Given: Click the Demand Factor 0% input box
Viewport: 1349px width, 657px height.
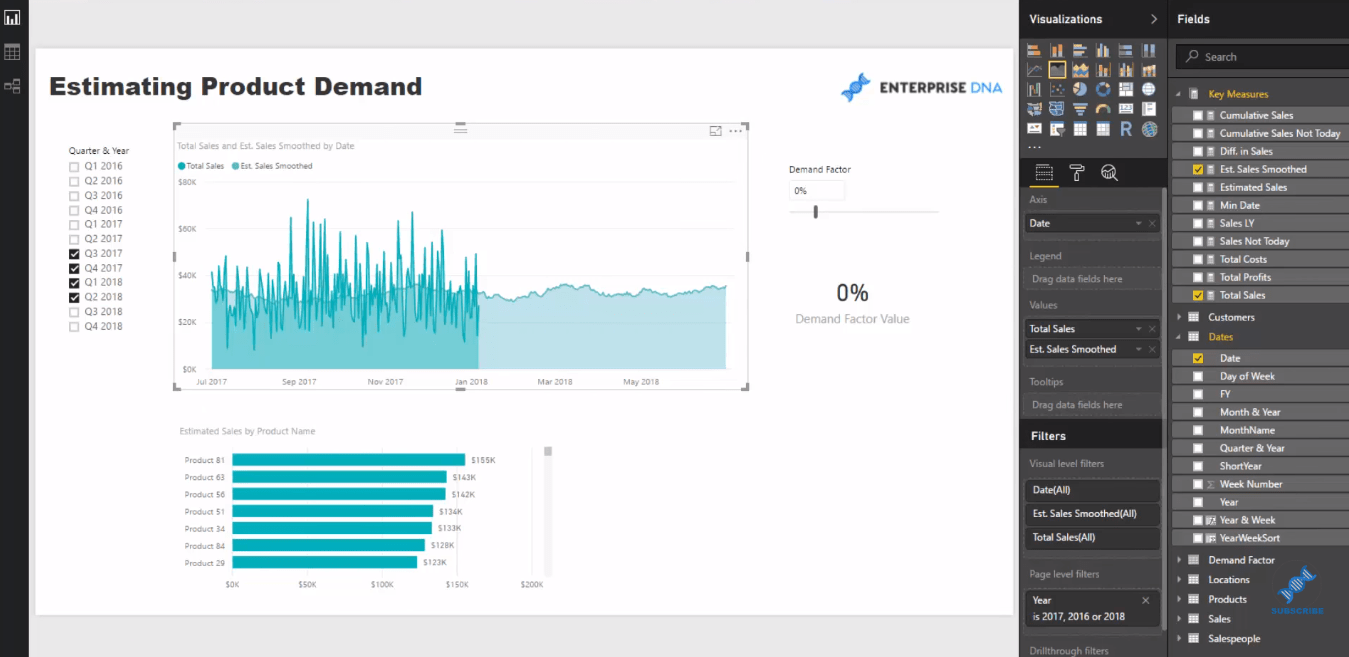Looking at the screenshot, I should point(817,191).
